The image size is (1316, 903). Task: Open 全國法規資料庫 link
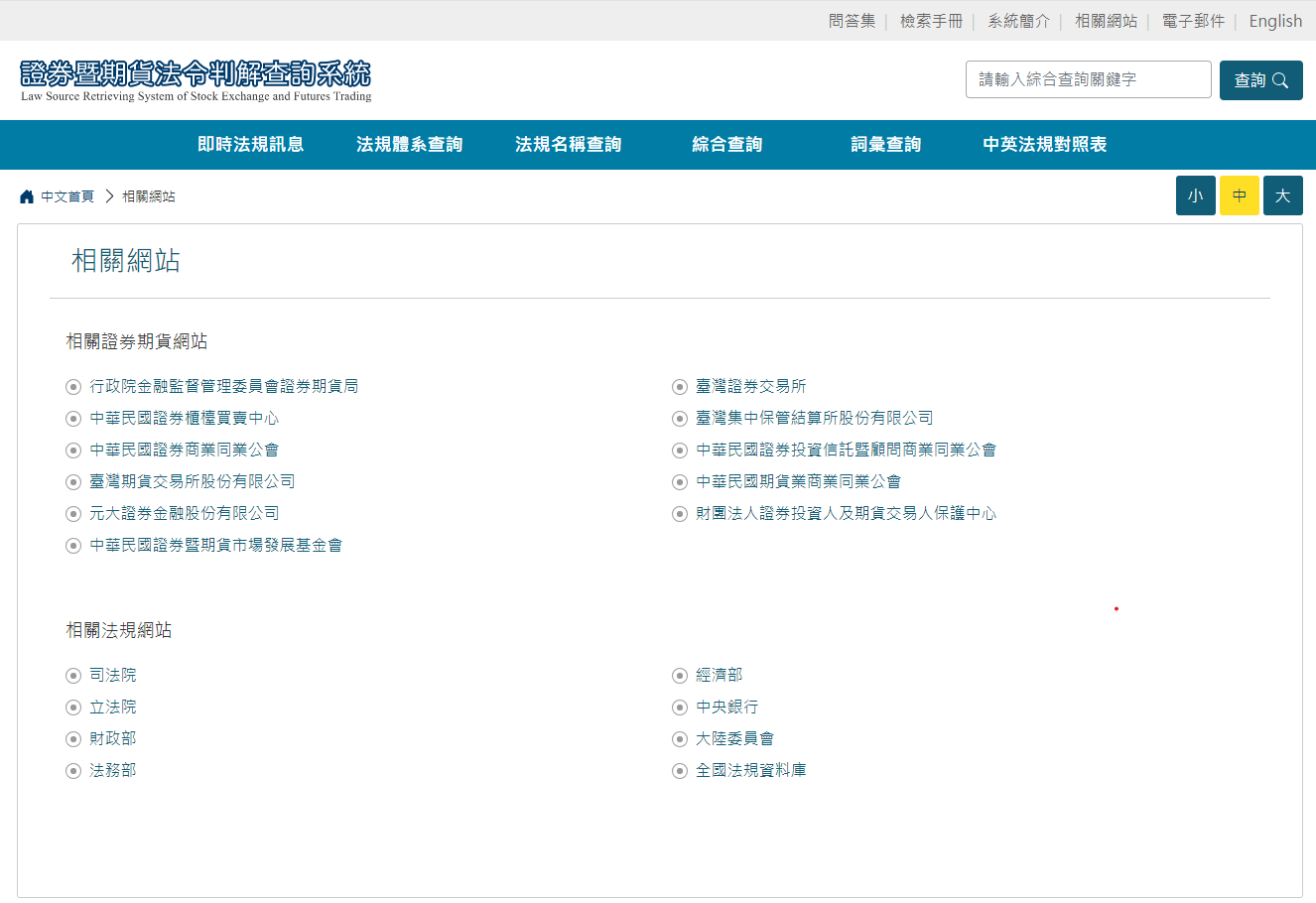[x=751, y=770]
